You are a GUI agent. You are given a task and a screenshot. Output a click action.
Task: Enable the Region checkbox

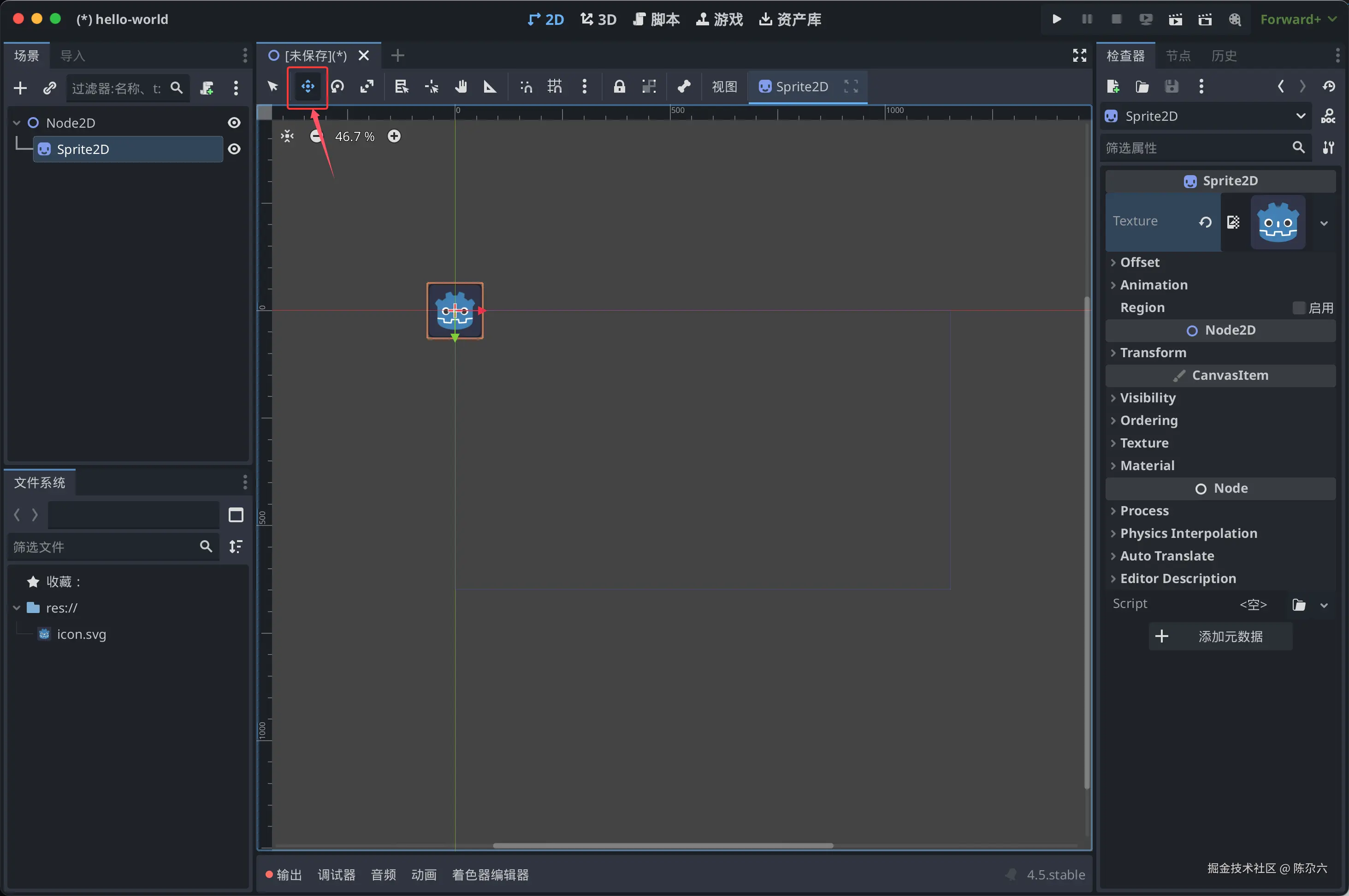click(x=1299, y=308)
